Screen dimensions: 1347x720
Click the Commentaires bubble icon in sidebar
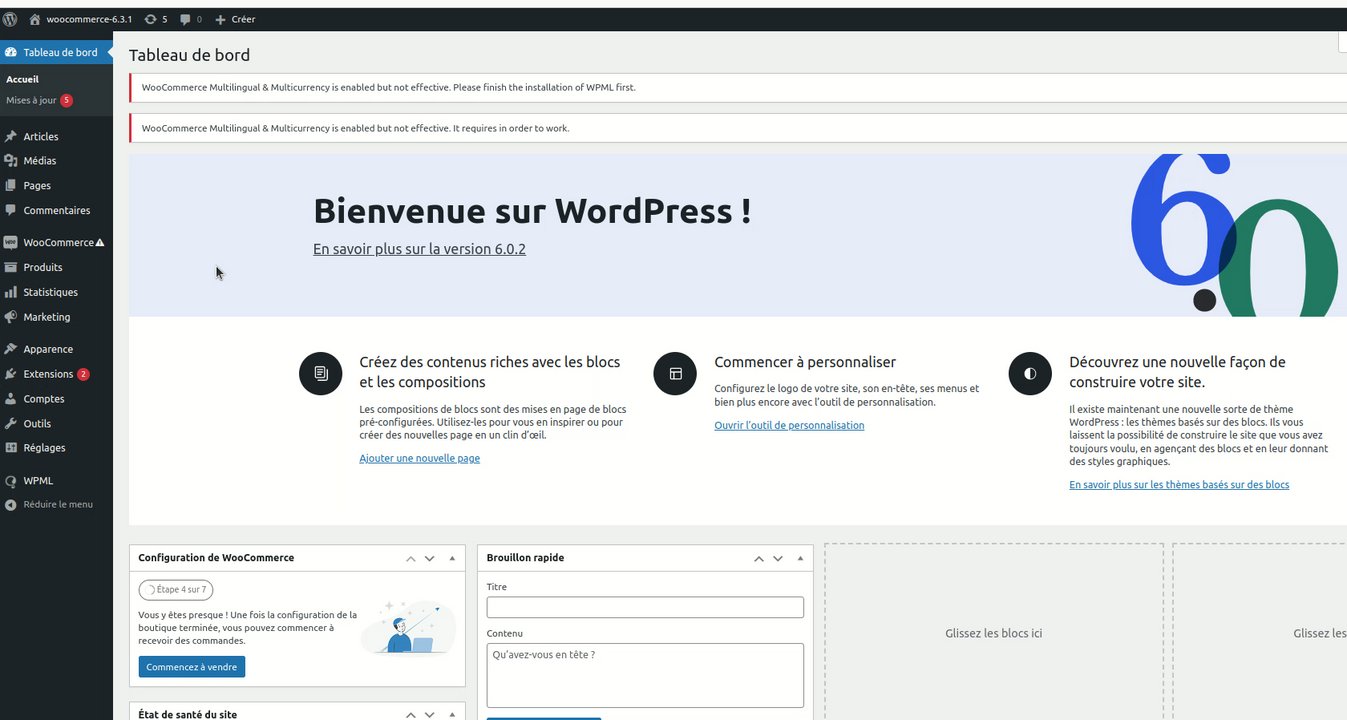pyautogui.click(x=11, y=210)
